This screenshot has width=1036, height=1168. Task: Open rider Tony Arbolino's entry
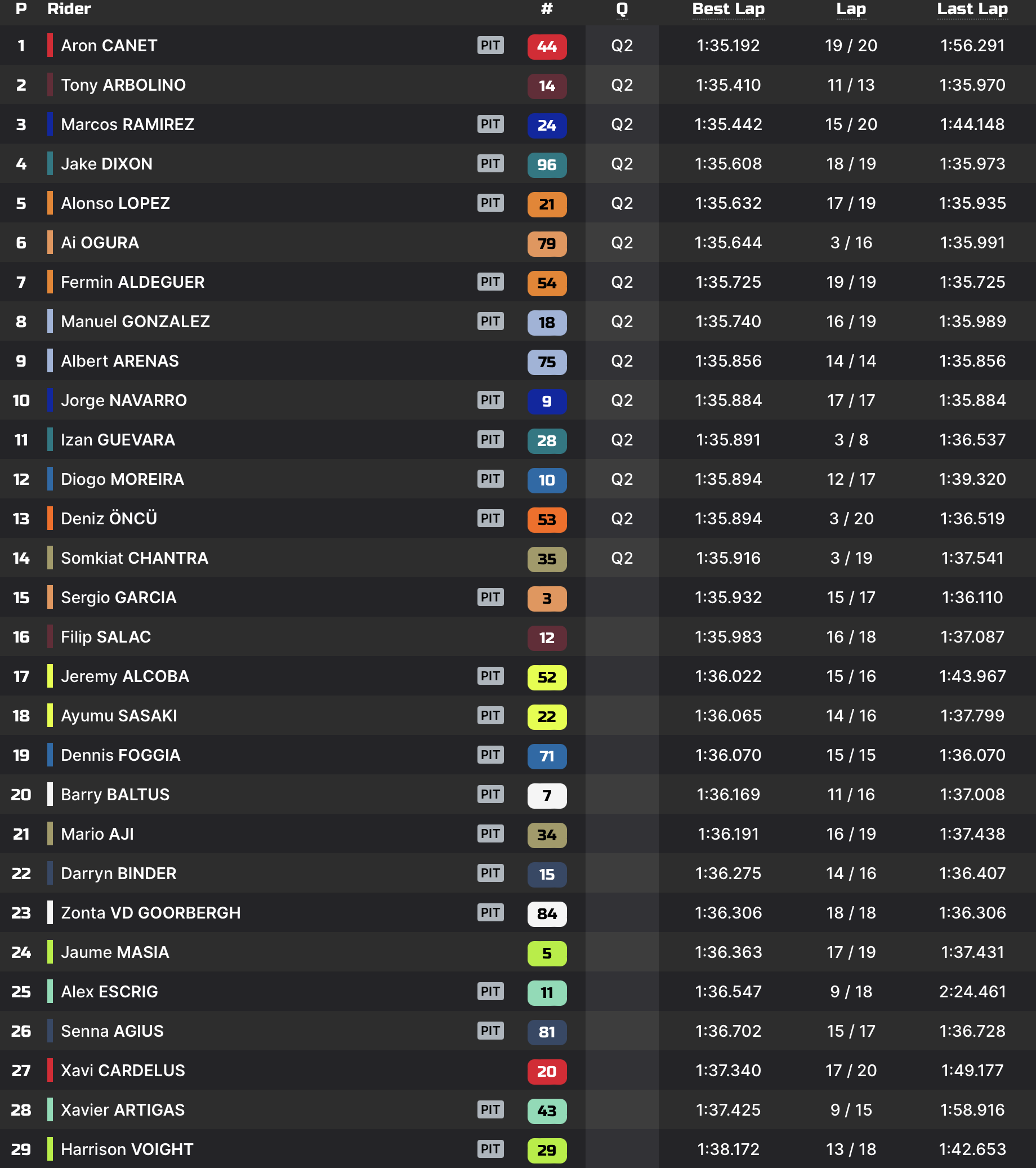pos(123,85)
